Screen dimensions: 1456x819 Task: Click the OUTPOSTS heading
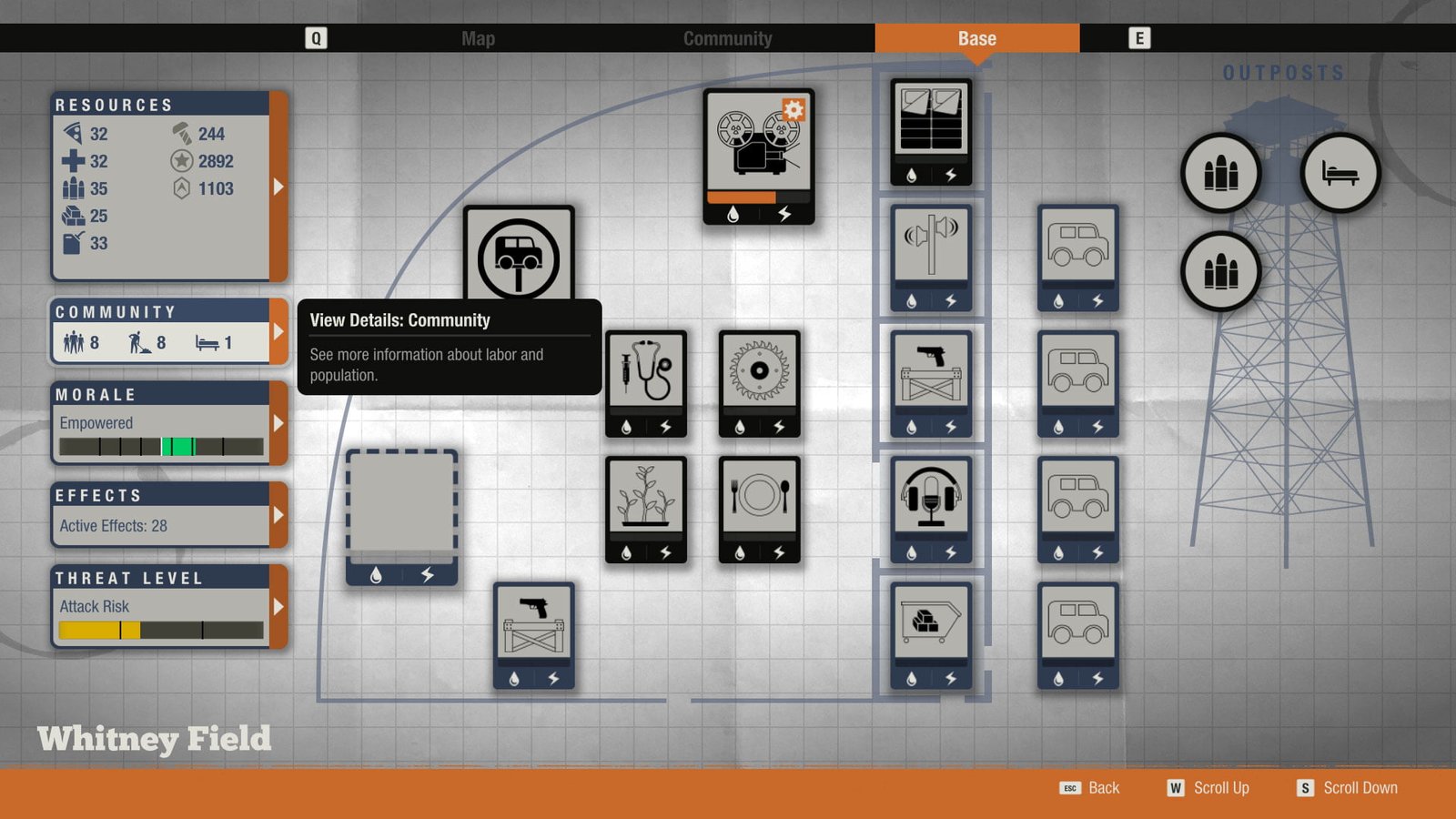pos(1284,73)
